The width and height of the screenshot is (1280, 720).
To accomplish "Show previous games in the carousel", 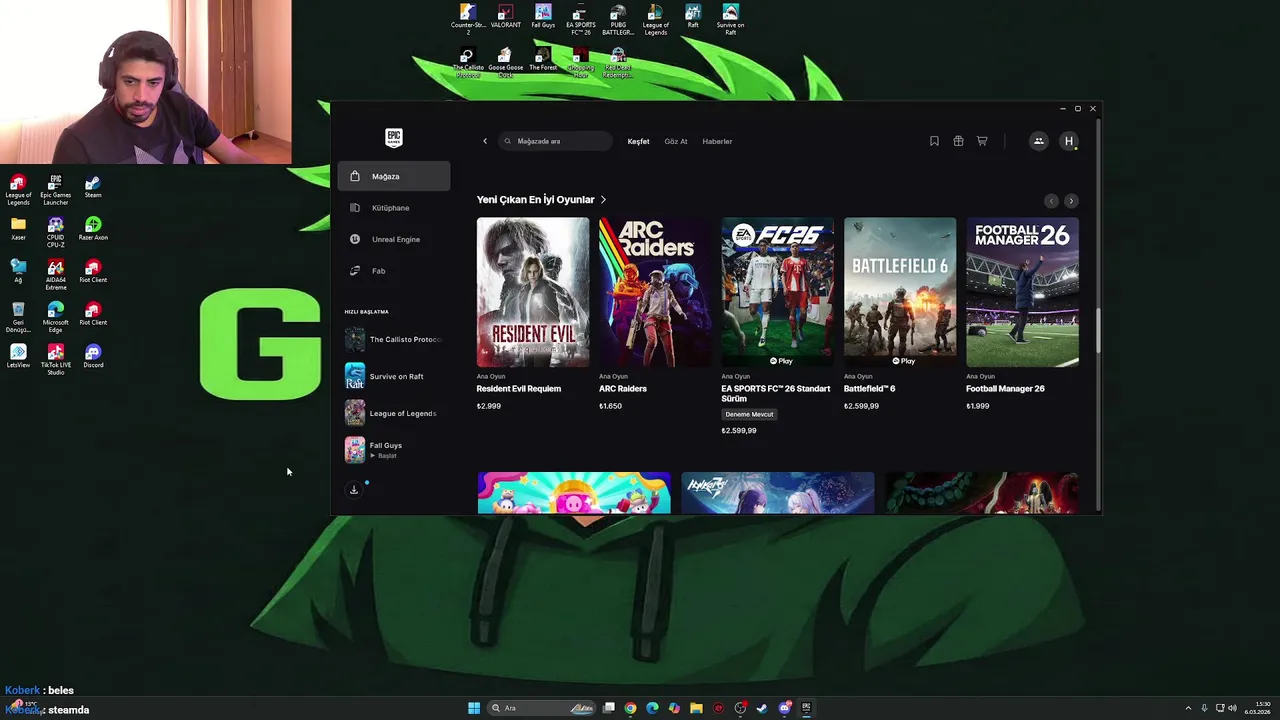I will point(1051,201).
